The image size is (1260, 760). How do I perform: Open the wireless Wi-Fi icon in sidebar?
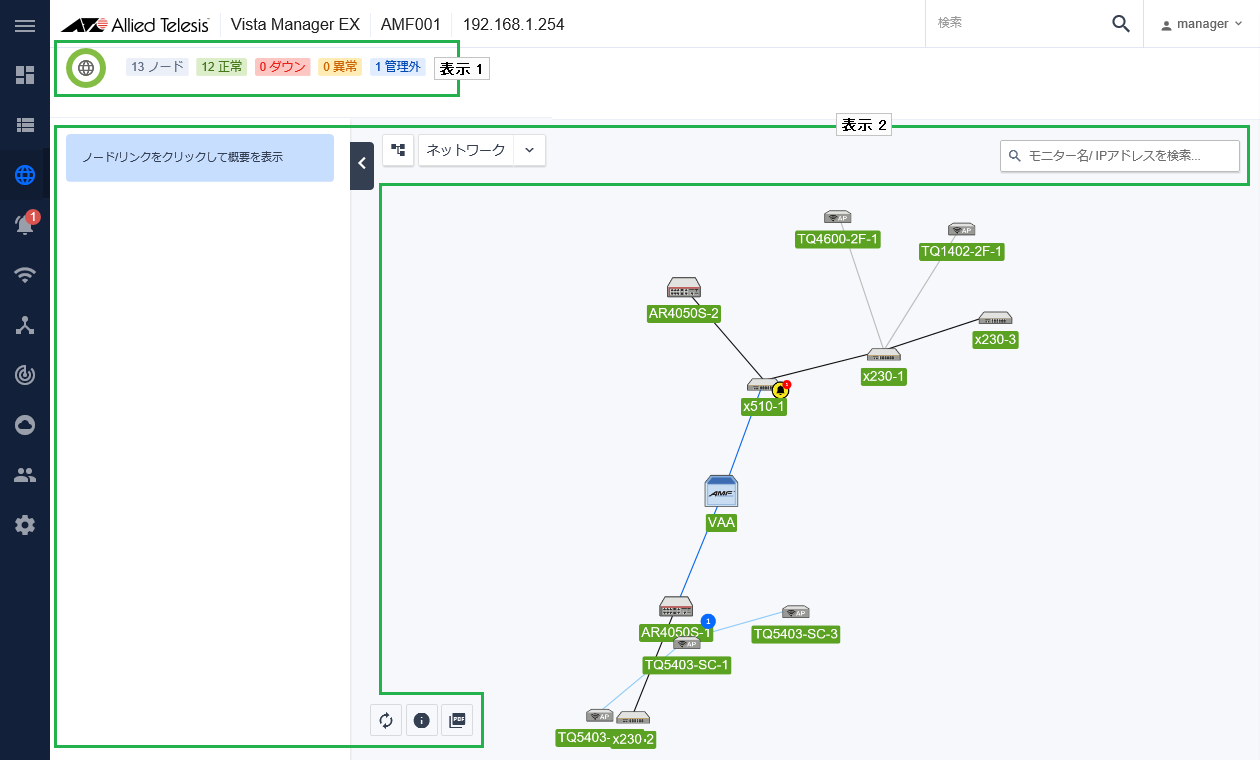pyautogui.click(x=25, y=276)
